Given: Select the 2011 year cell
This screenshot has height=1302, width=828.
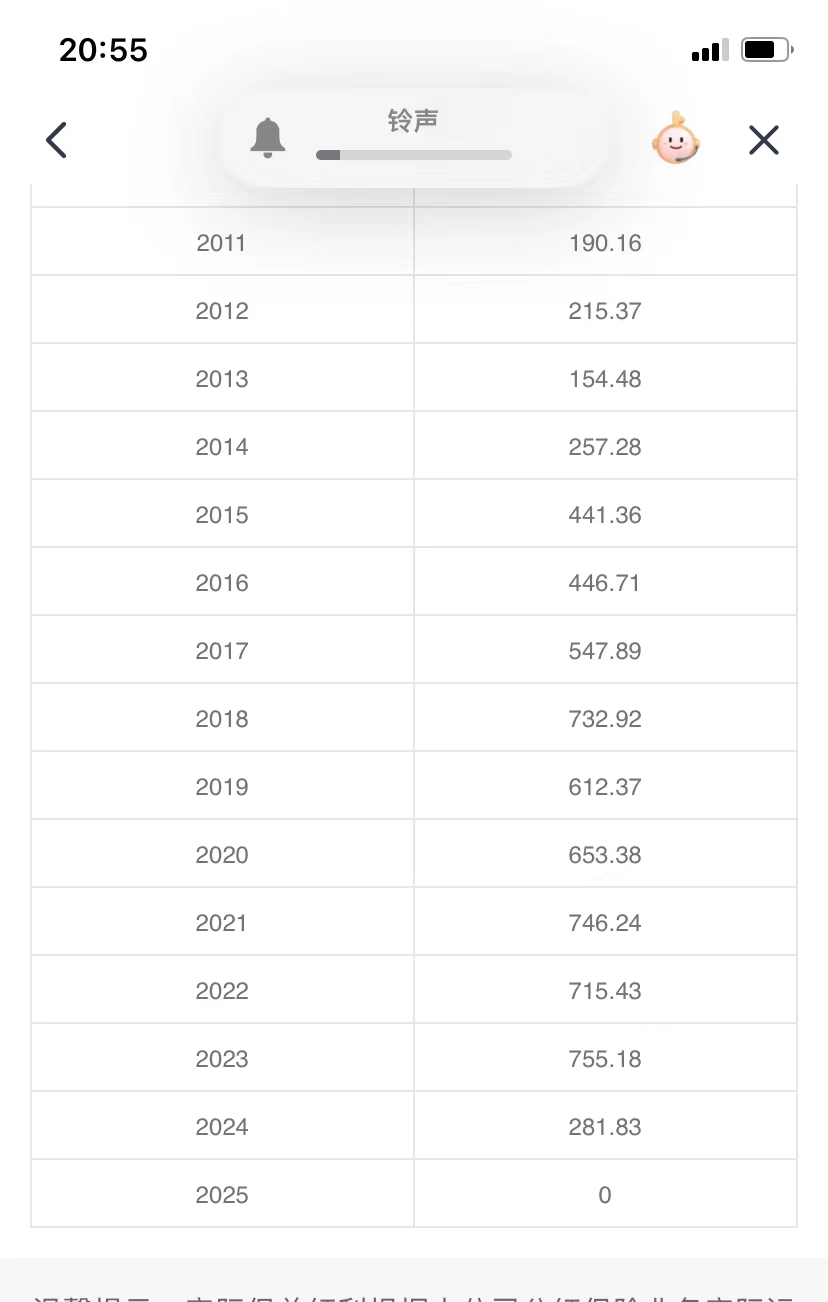Looking at the screenshot, I should pos(222,243).
